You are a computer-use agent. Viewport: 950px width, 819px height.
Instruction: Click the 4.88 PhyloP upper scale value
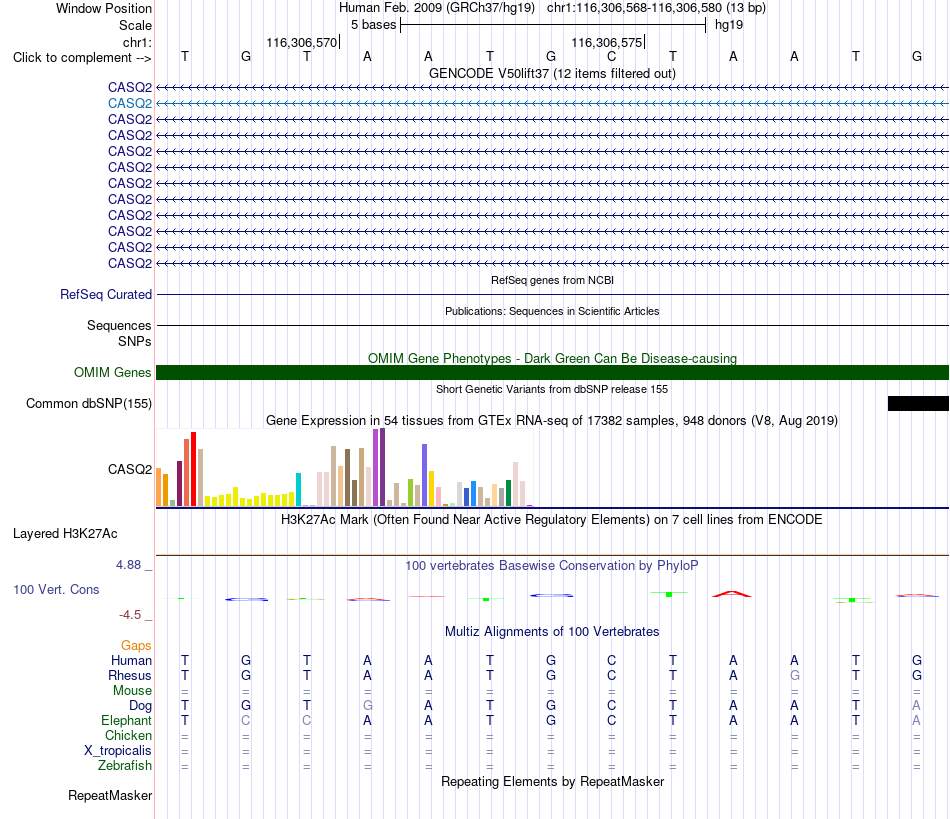click(x=128, y=565)
